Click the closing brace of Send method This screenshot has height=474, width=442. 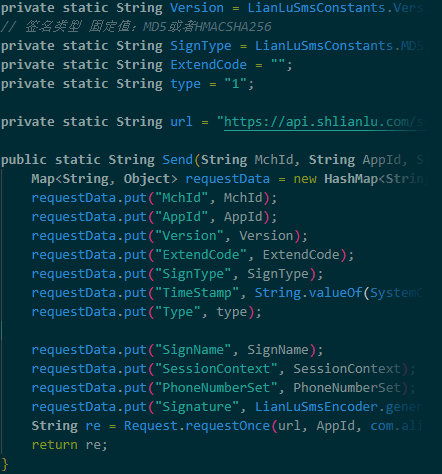[5, 464]
